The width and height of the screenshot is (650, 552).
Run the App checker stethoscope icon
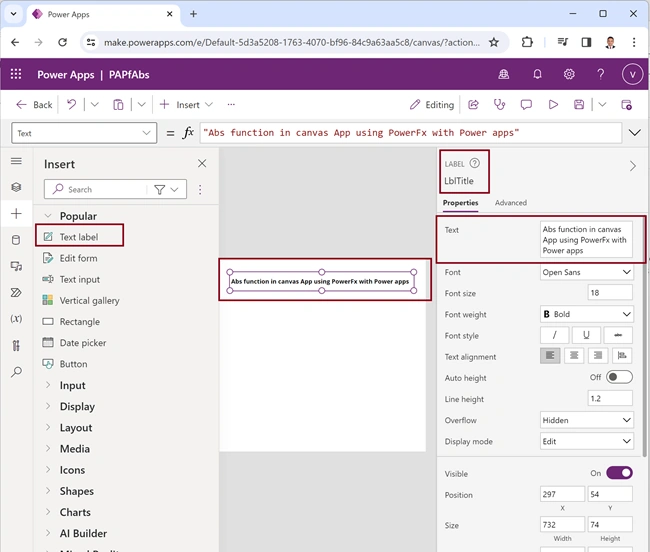click(500, 104)
